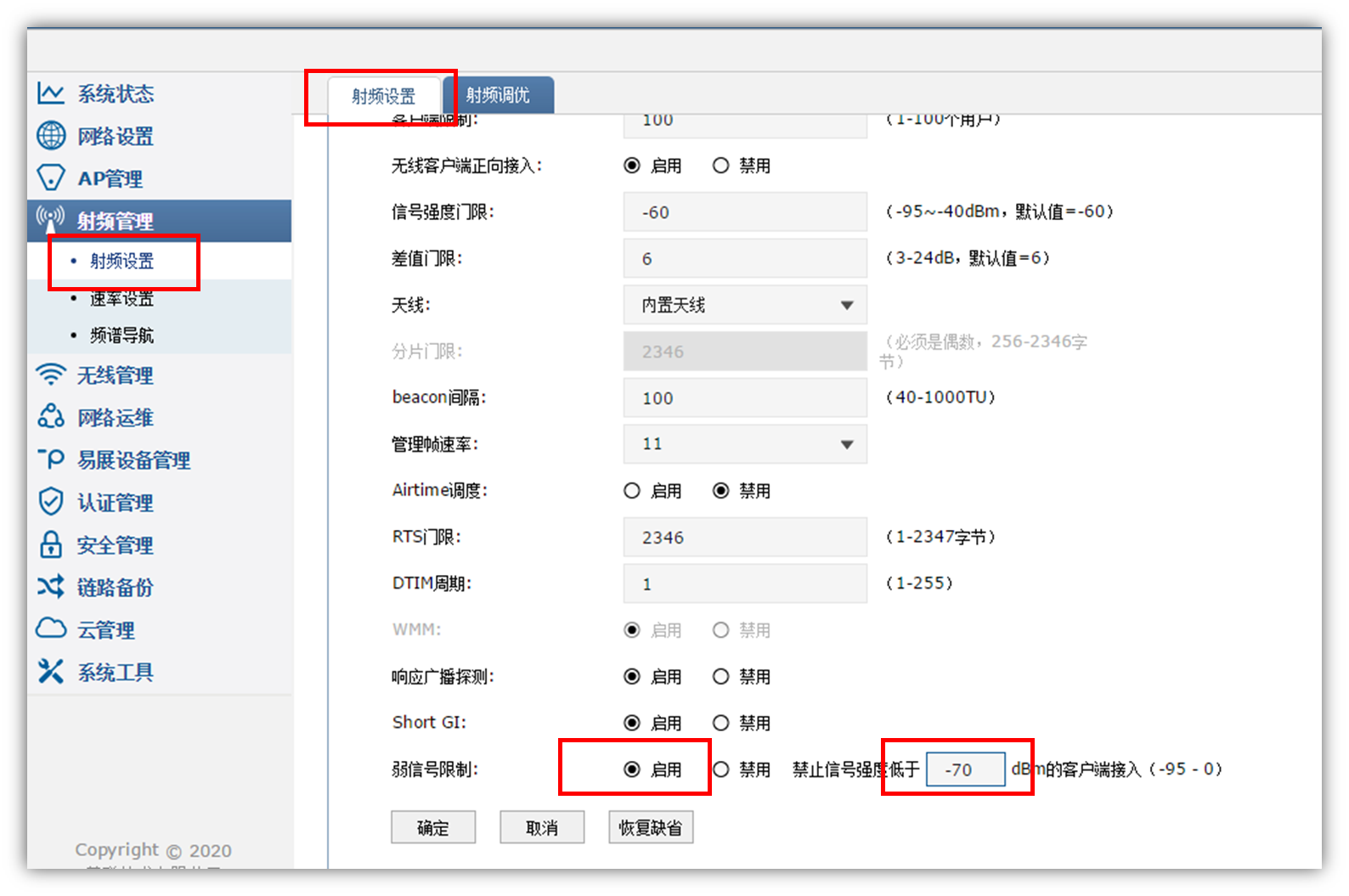Screen dimensions: 1349x896
Task: Open 系统工具 menu
Action: click(x=116, y=673)
